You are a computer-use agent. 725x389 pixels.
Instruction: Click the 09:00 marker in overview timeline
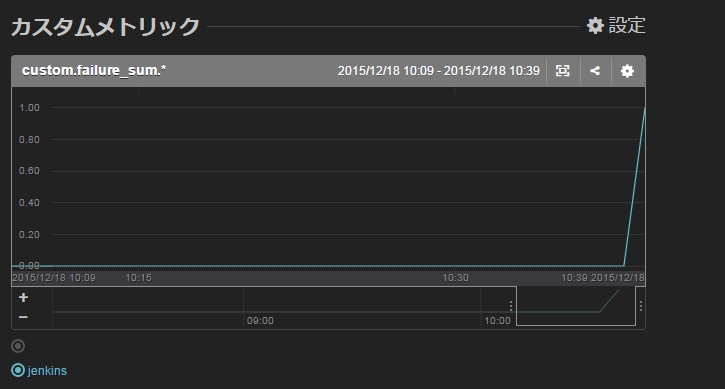pyautogui.click(x=260, y=321)
